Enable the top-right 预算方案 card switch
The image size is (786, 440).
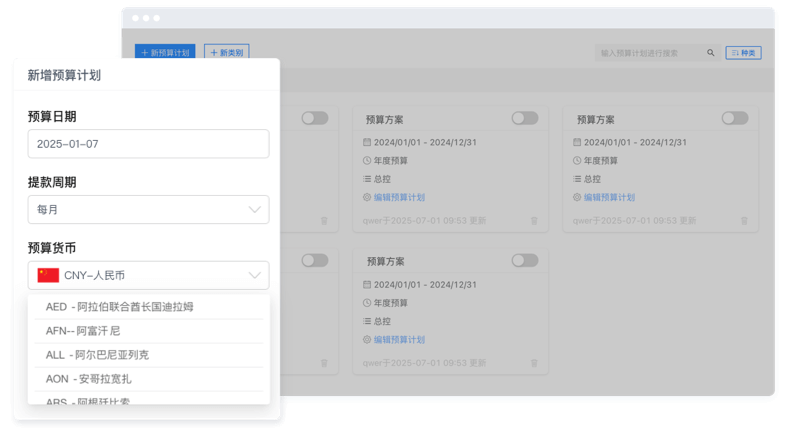click(x=734, y=118)
